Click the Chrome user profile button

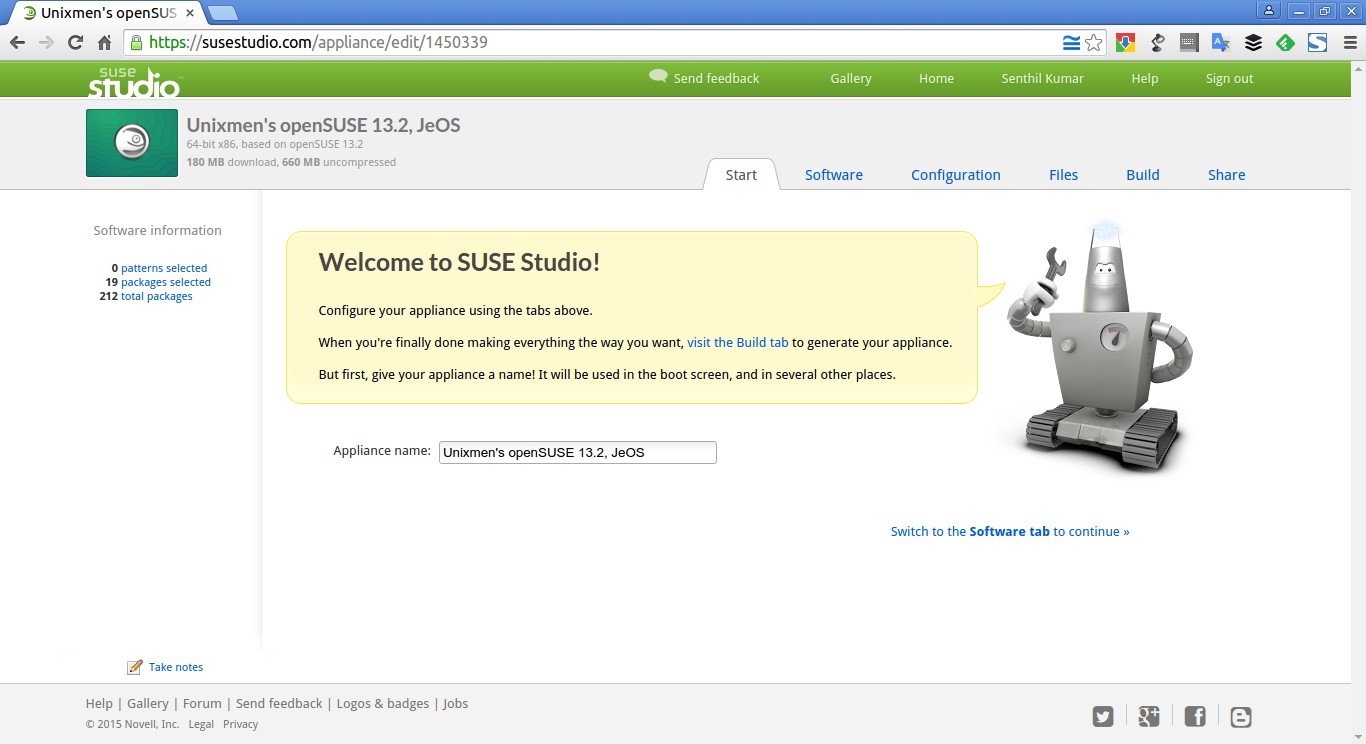[1269, 10]
